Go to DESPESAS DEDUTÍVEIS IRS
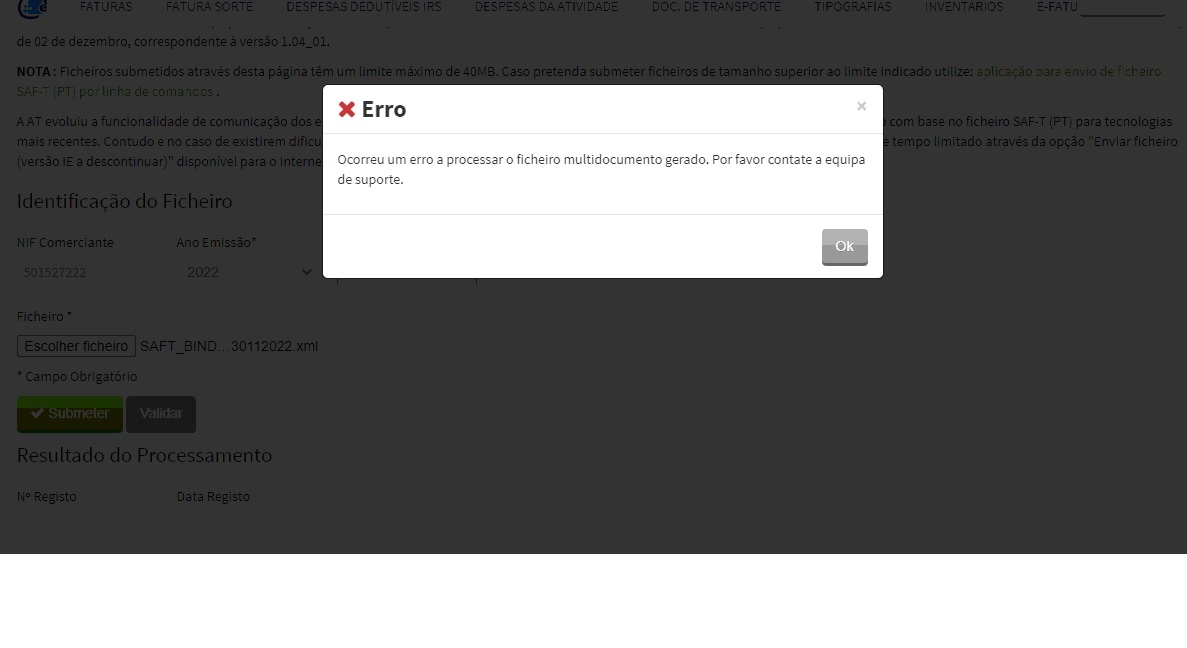The image size is (1187, 648). [x=363, y=7]
